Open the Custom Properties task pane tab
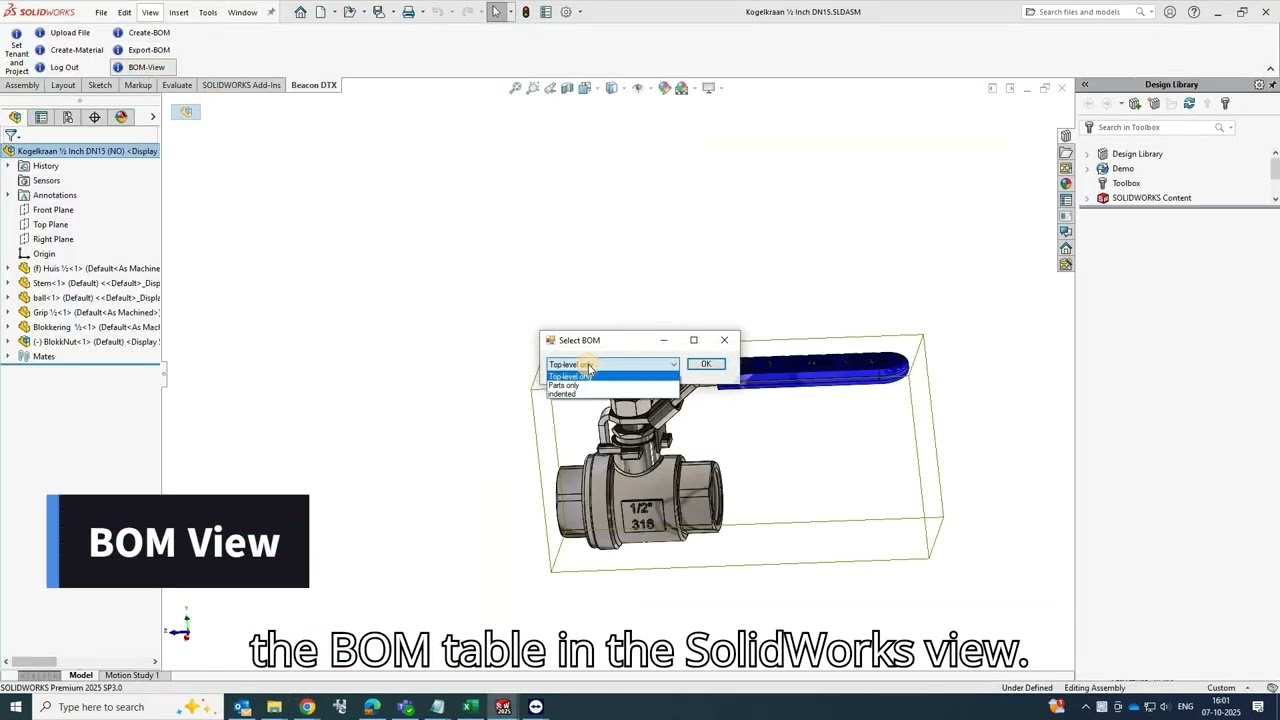Viewport: 1280px width, 720px height. [x=1066, y=200]
